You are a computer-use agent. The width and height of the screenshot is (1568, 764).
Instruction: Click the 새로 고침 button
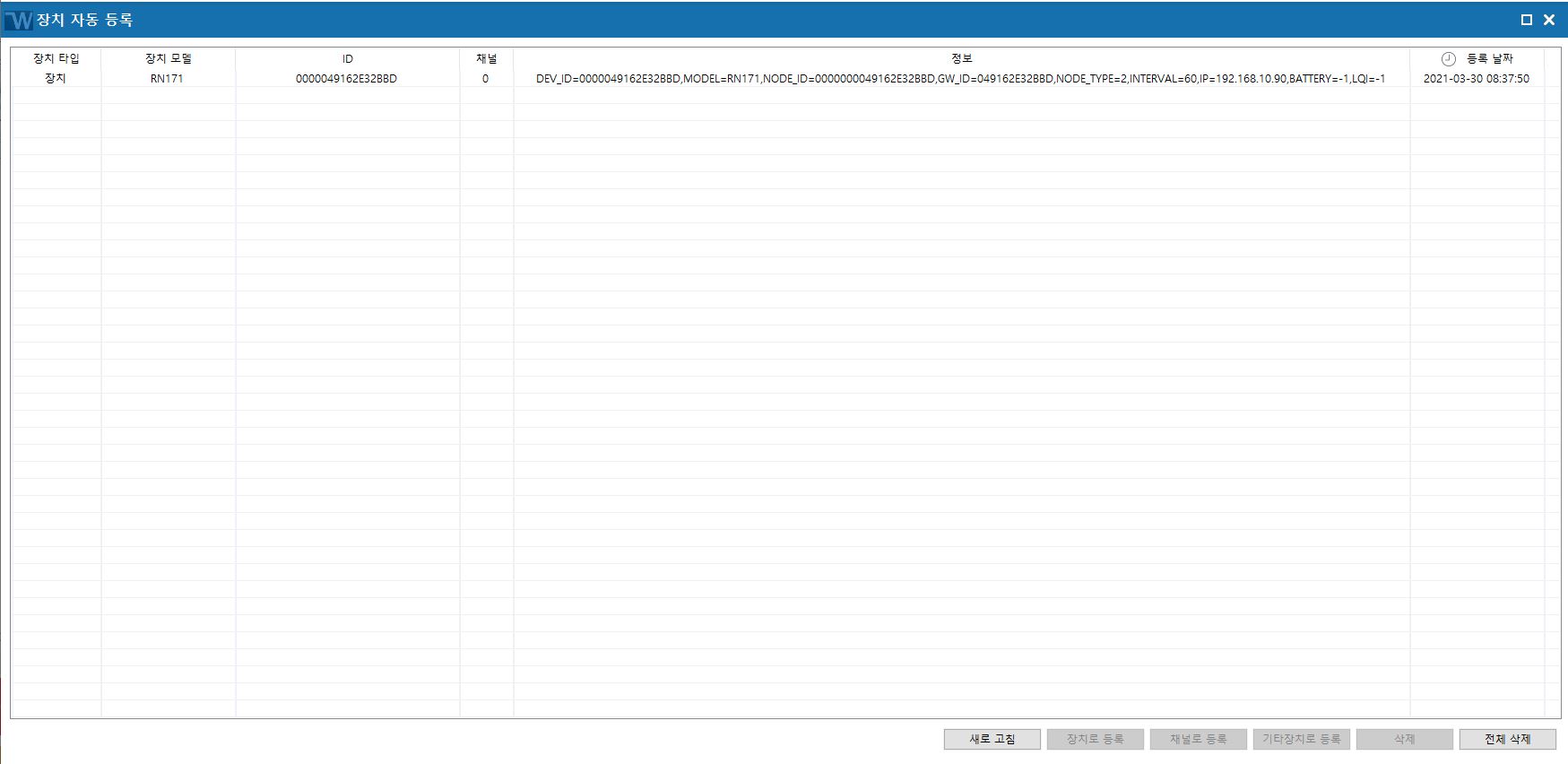pos(992,739)
